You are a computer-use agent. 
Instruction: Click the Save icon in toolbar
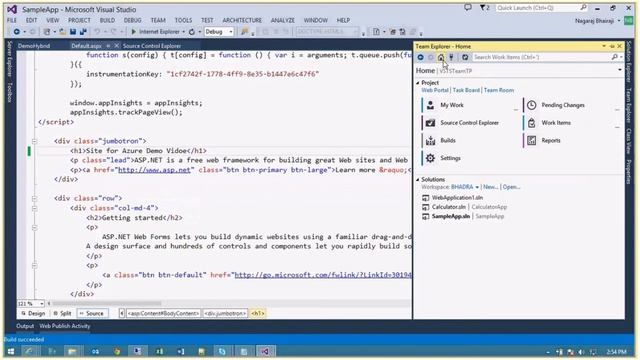[x=73, y=31]
